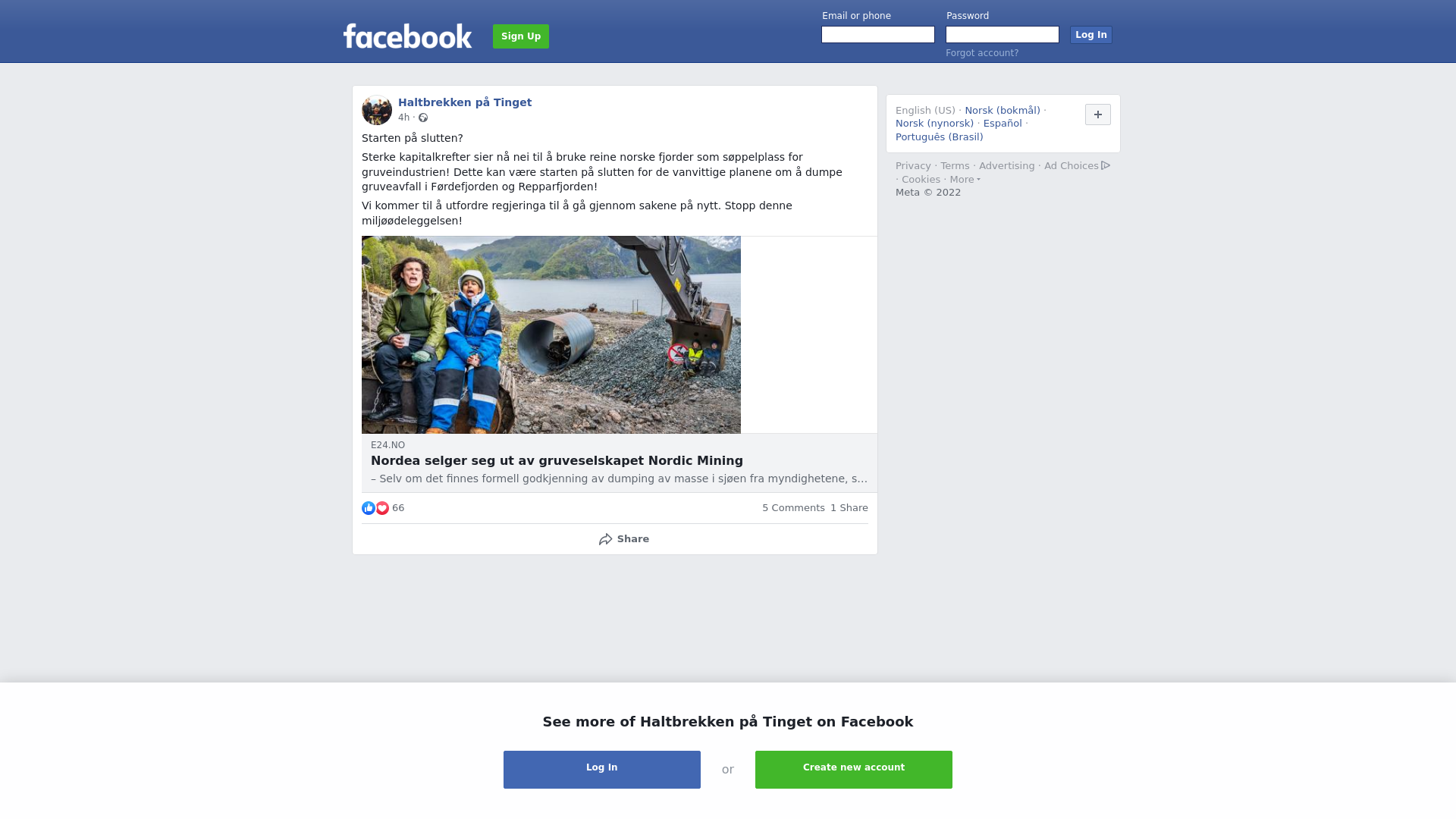
Task: Open the fjord protest article thumbnail
Action: pos(551,334)
